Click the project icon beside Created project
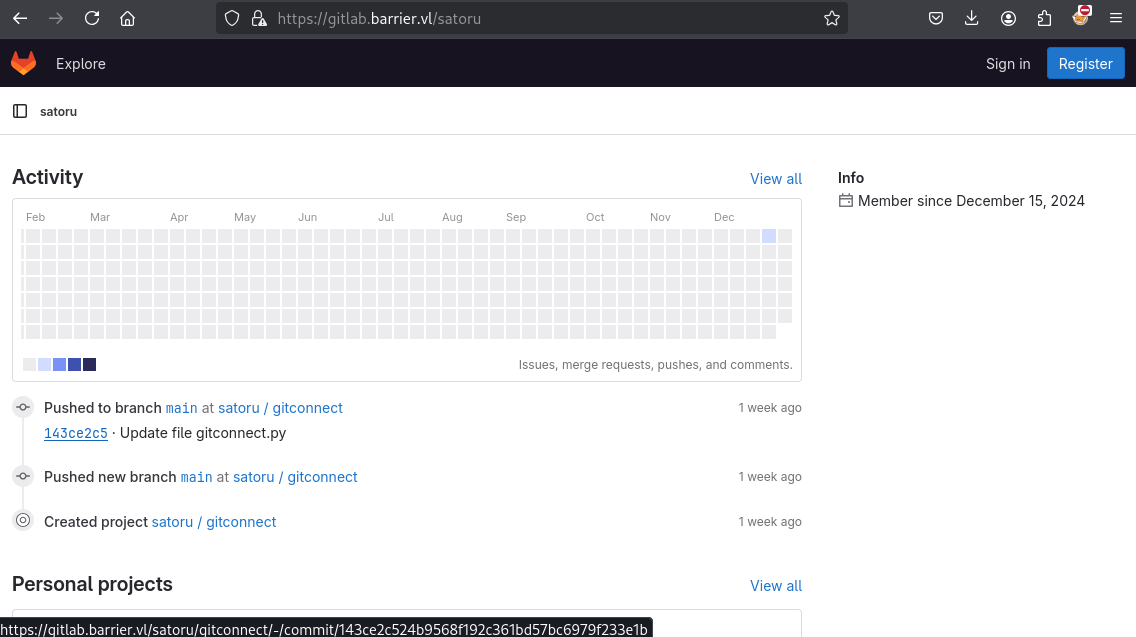This screenshot has height=637, width=1136. tap(23, 520)
